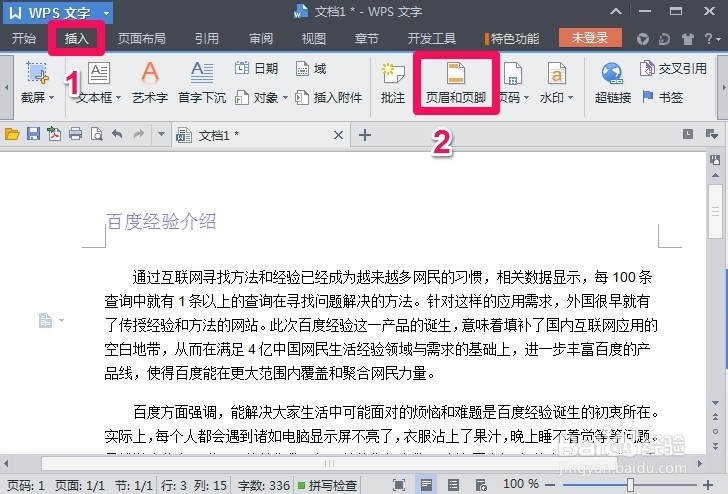Expand 水印 dropdown arrow
The height and width of the screenshot is (494, 728).
[570, 98]
